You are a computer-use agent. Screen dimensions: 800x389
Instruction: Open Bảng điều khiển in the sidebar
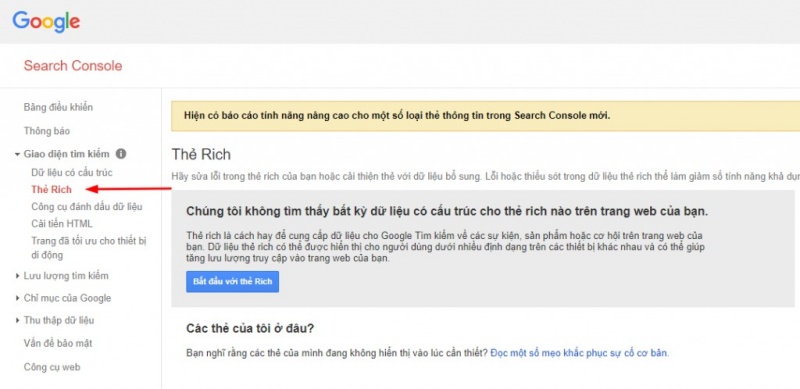[x=58, y=107]
